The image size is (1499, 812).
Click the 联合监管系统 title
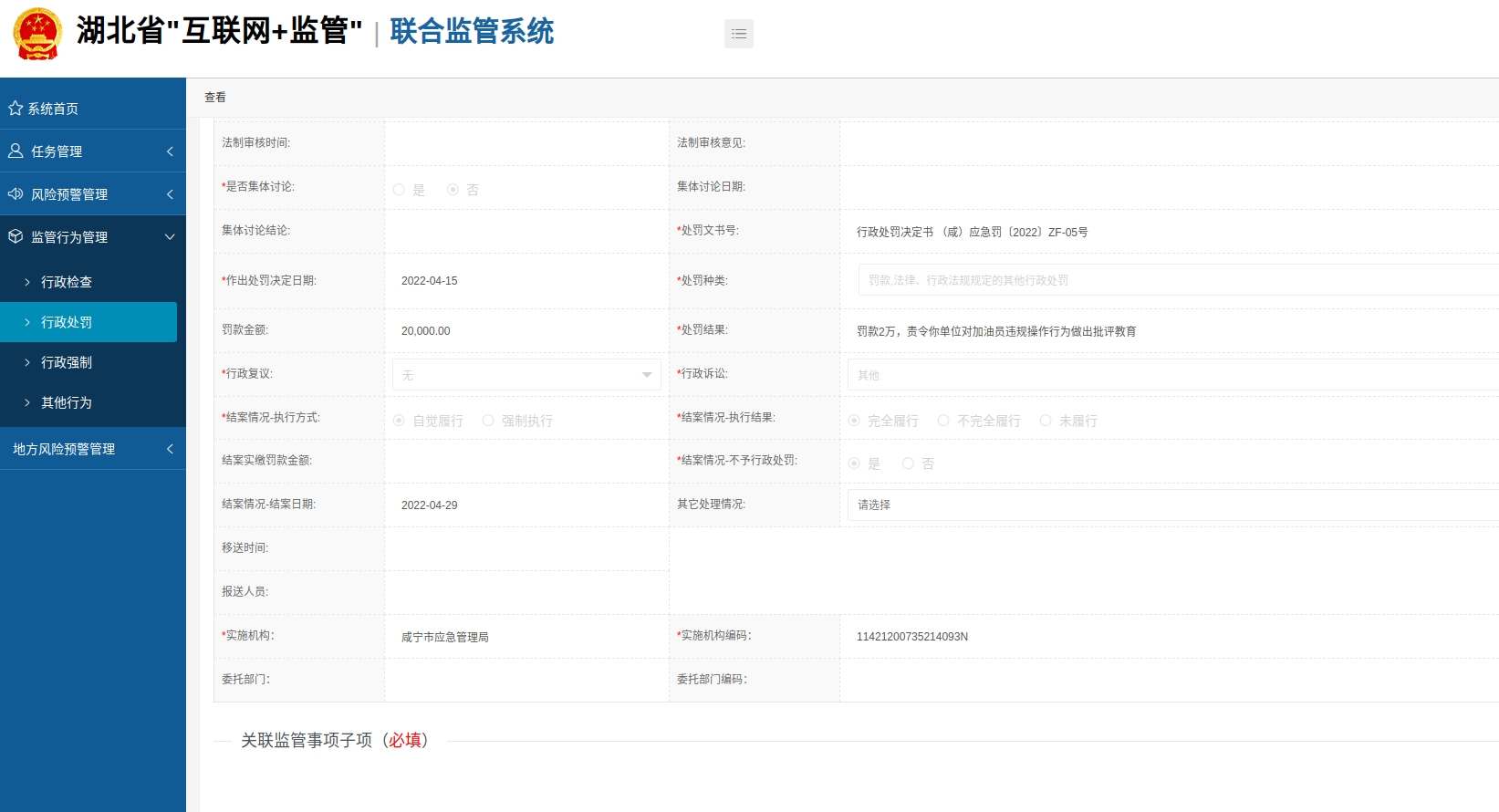pos(472,32)
